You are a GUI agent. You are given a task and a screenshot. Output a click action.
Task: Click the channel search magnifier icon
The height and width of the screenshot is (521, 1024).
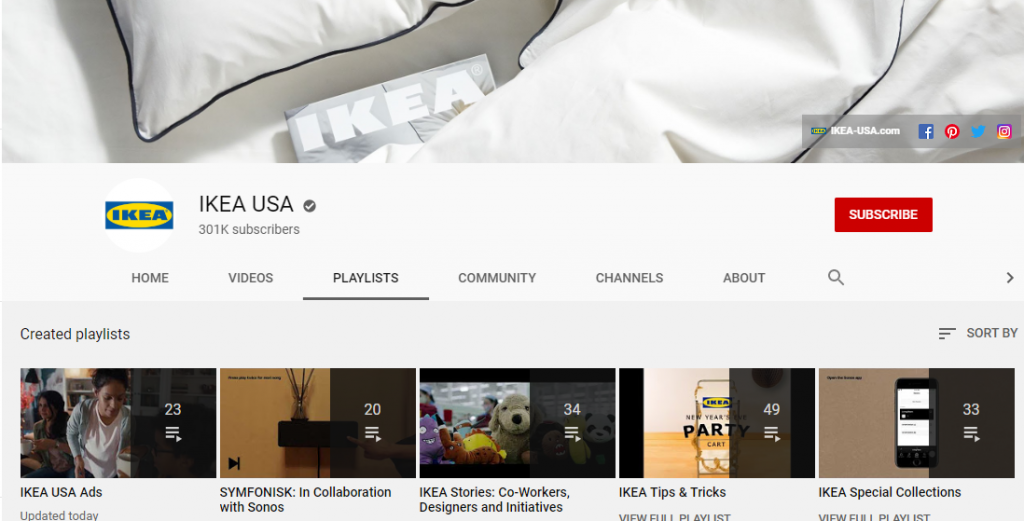[x=836, y=278]
